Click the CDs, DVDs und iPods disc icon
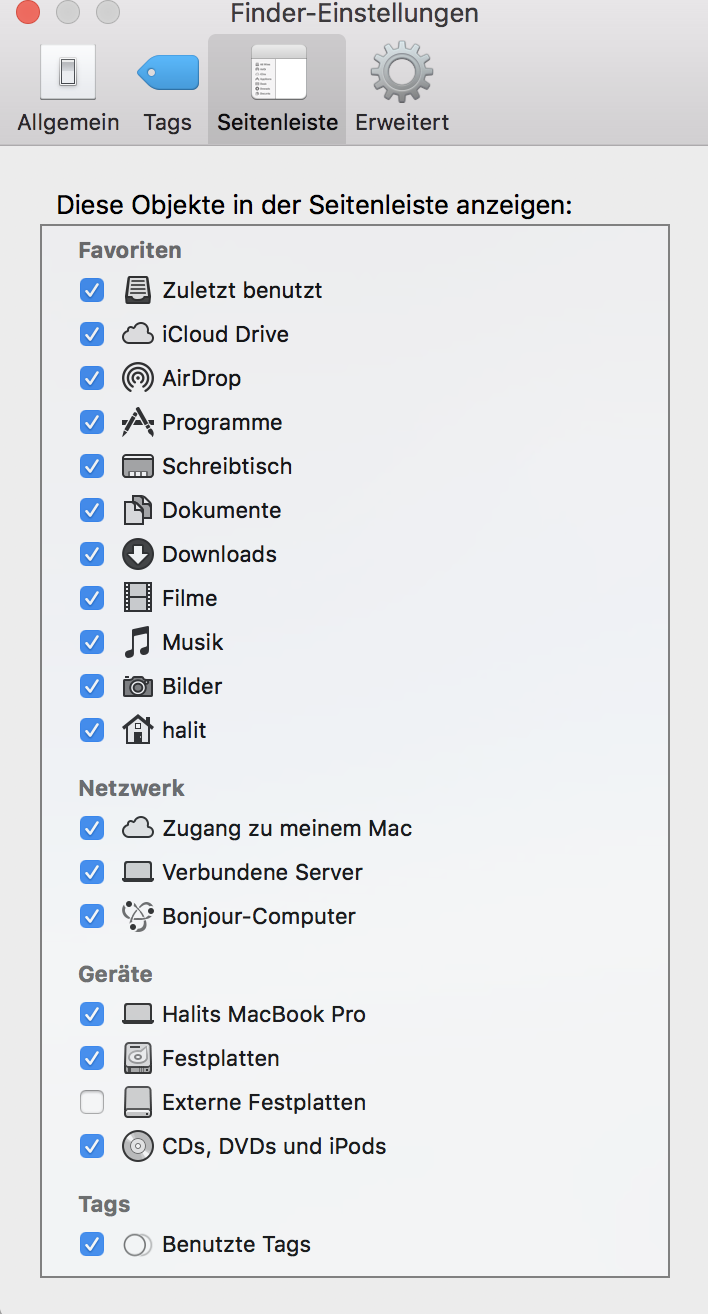 coord(138,1146)
